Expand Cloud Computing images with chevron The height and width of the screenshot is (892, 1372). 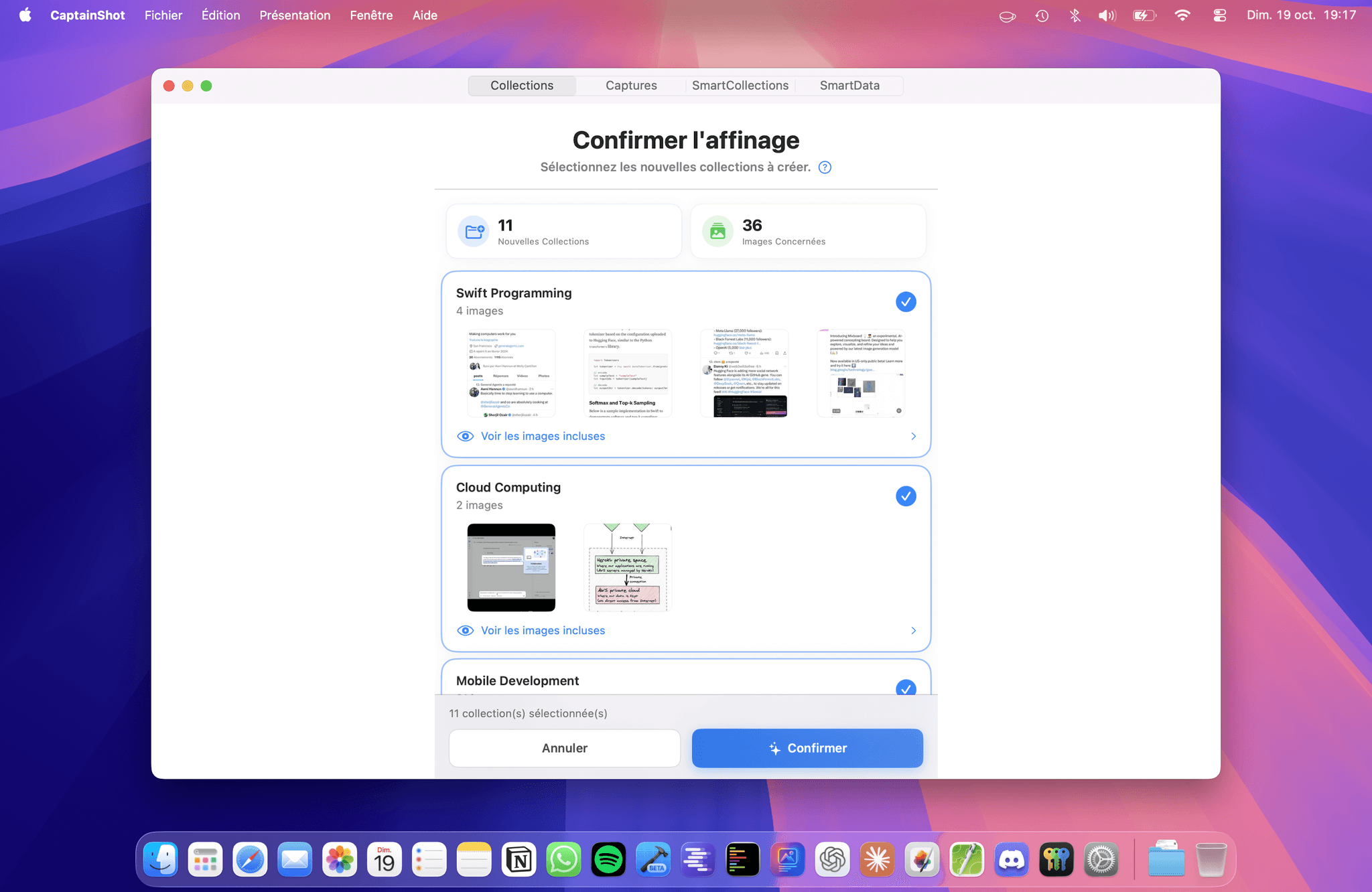pyautogui.click(x=913, y=631)
